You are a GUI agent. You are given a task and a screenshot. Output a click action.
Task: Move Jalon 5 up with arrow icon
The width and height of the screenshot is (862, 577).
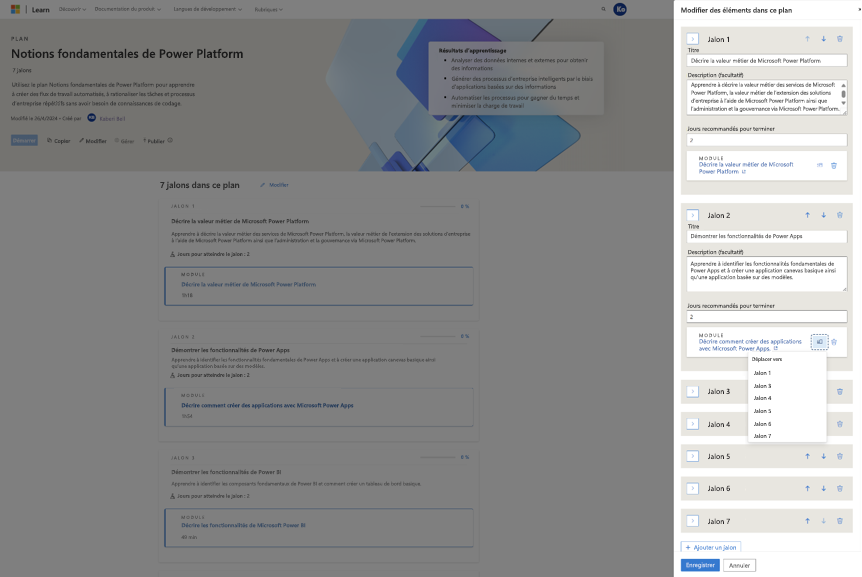[808, 456]
